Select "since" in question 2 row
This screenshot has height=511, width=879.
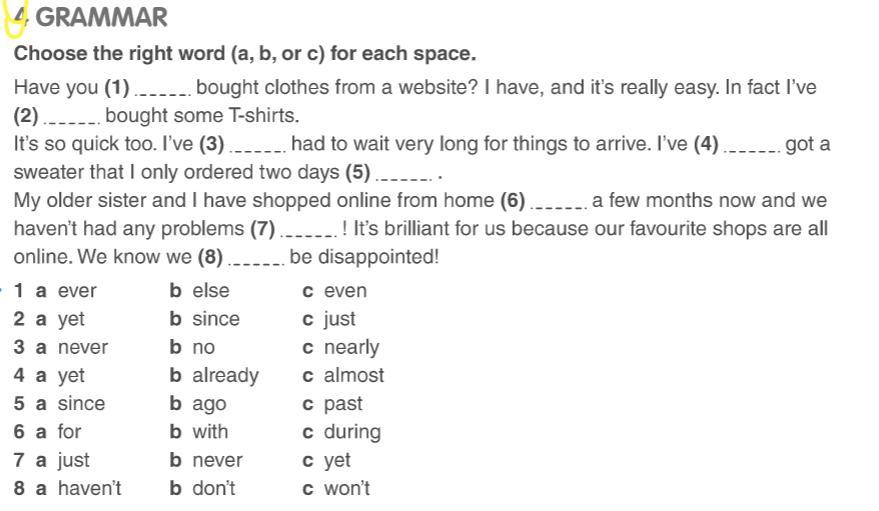[x=216, y=319]
